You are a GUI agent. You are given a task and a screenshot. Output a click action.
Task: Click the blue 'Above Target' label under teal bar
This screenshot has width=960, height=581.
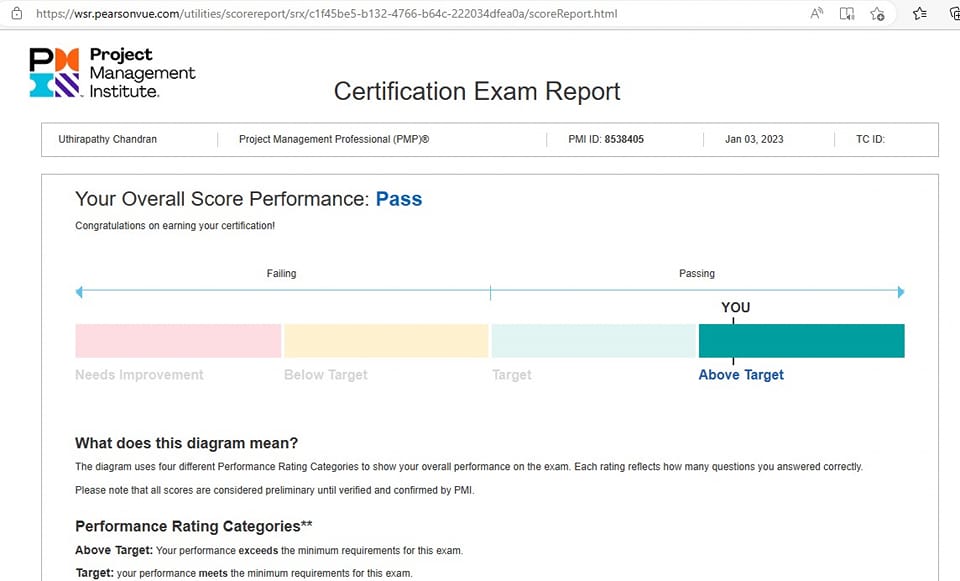[x=741, y=375]
